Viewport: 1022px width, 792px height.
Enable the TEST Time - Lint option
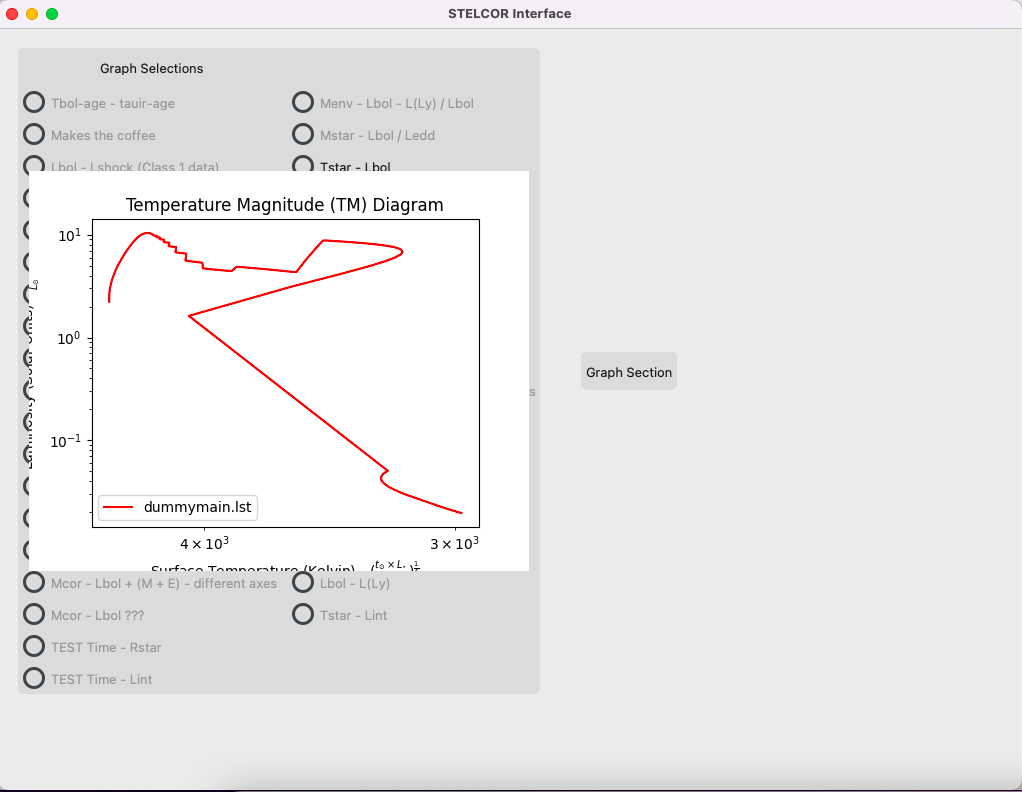coord(34,679)
